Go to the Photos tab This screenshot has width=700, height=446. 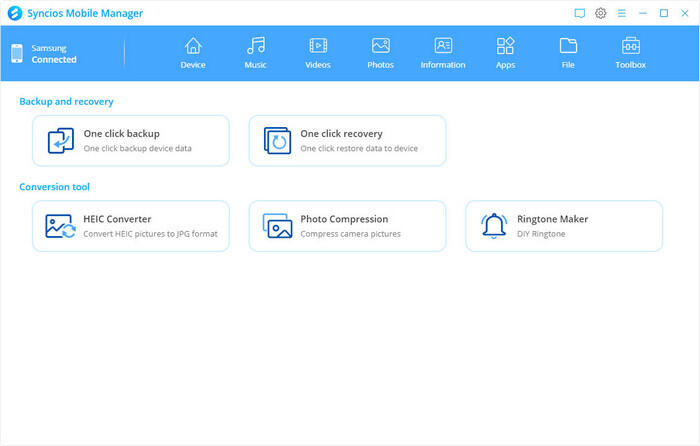pyautogui.click(x=380, y=52)
